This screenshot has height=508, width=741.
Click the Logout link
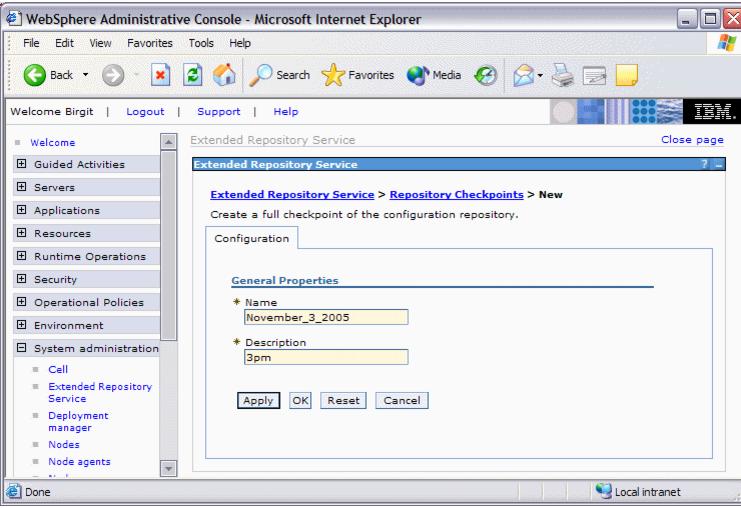[145, 112]
